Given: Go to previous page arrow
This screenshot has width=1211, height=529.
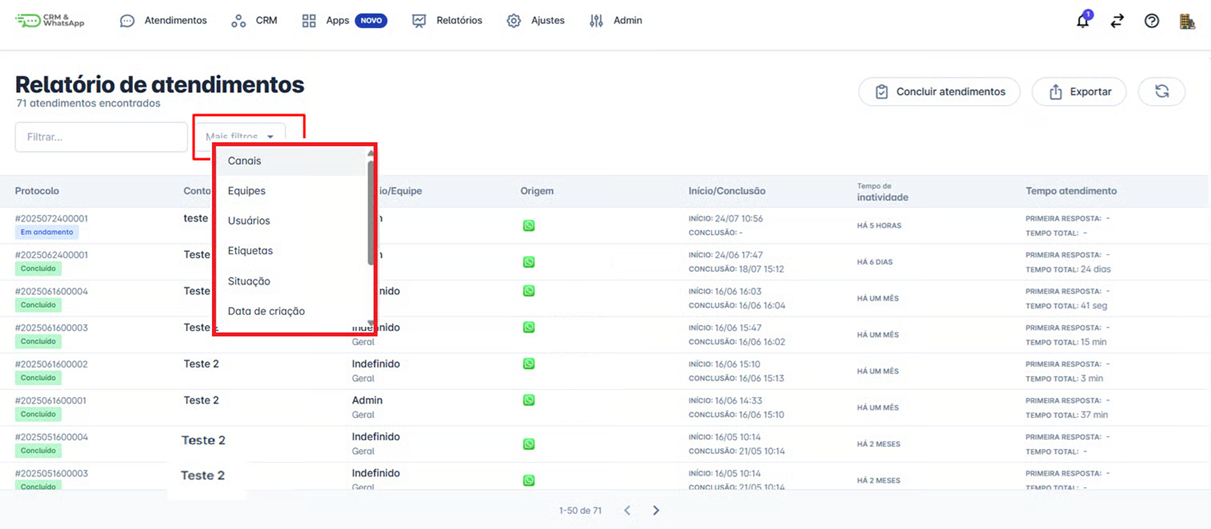Looking at the screenshot, I should click(x=627, y=510).
